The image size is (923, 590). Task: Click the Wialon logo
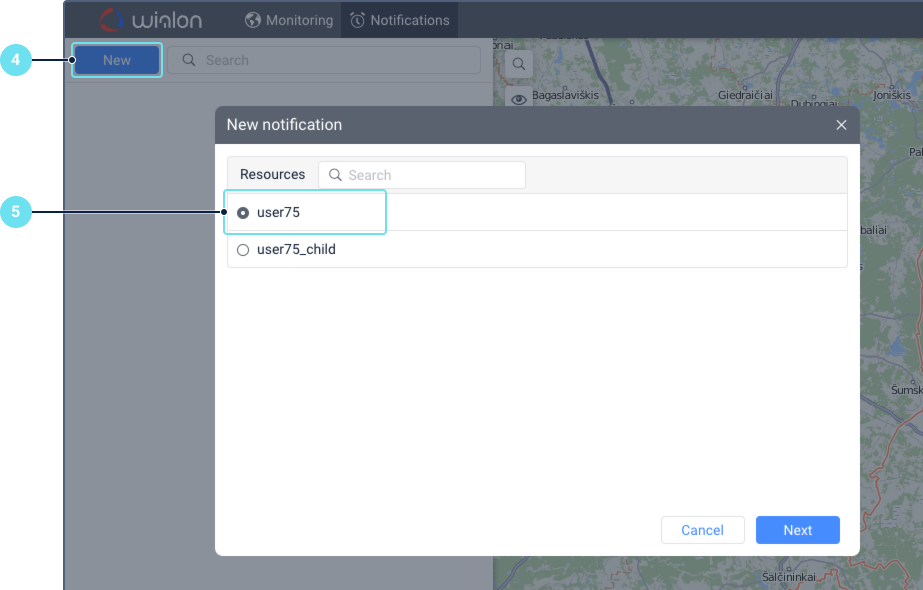click(x=151, y=20)
